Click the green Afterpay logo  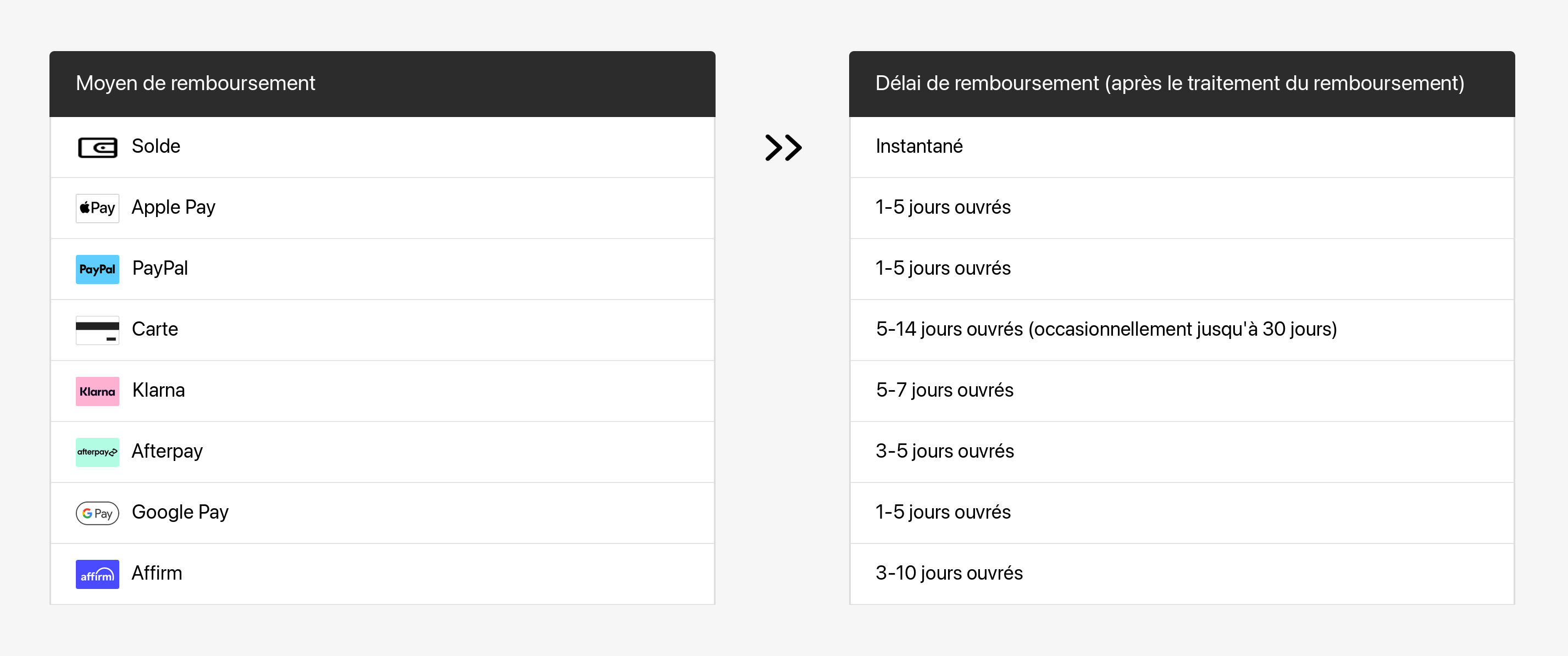click(x=97, y=452)
